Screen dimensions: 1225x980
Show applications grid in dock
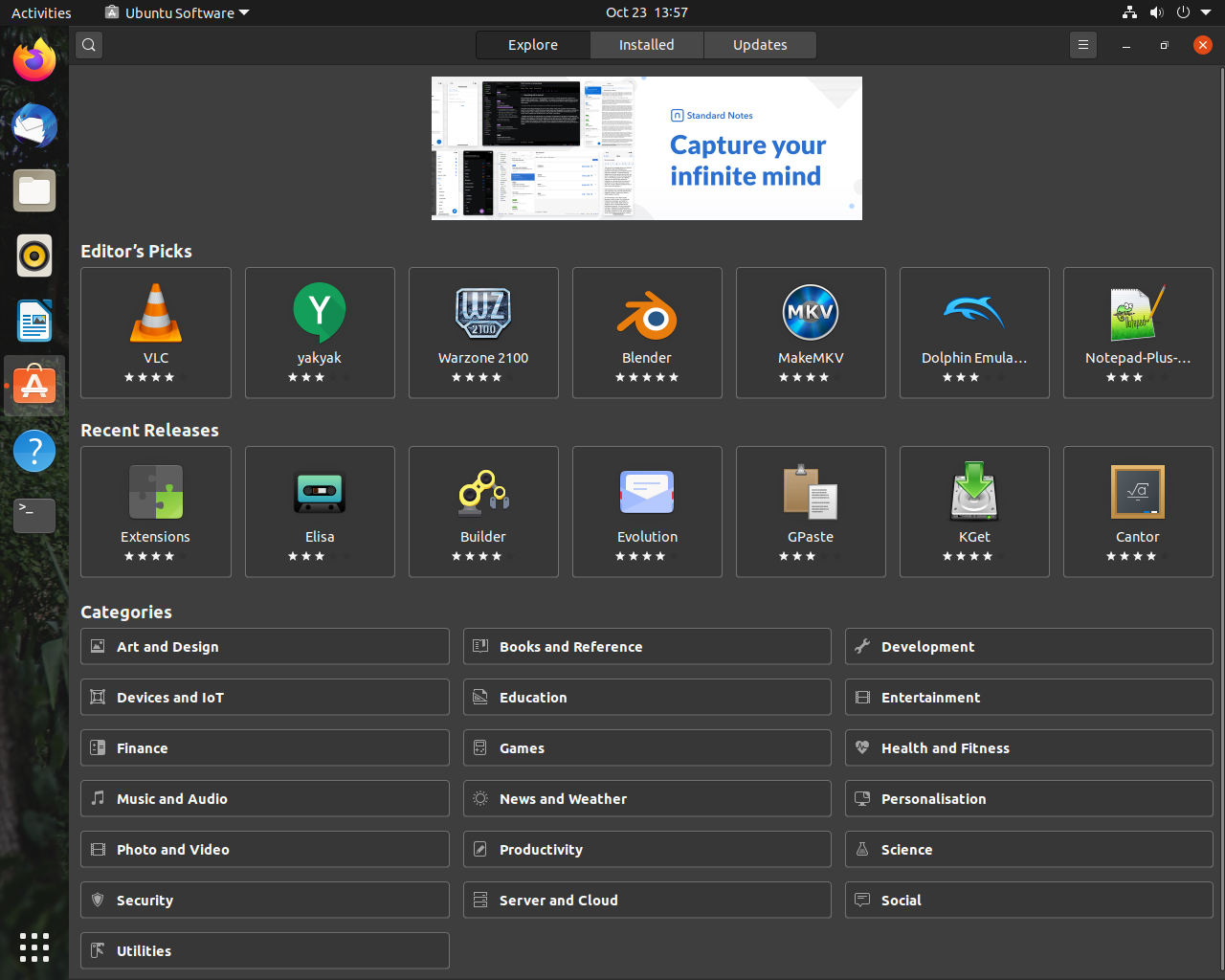pyautogui.click(x=34, y=947)
